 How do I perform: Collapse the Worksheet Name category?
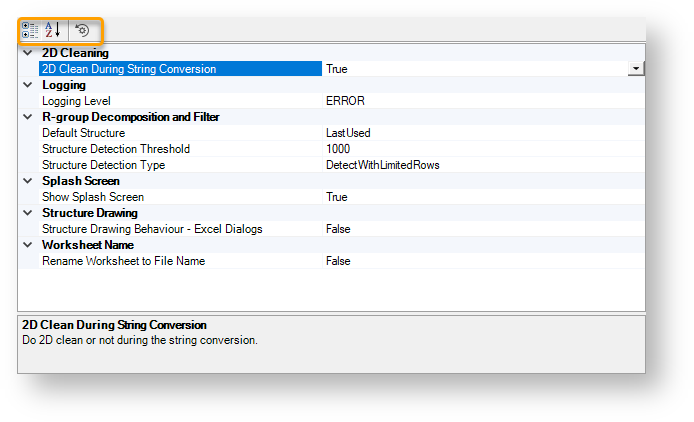[27, 245]
